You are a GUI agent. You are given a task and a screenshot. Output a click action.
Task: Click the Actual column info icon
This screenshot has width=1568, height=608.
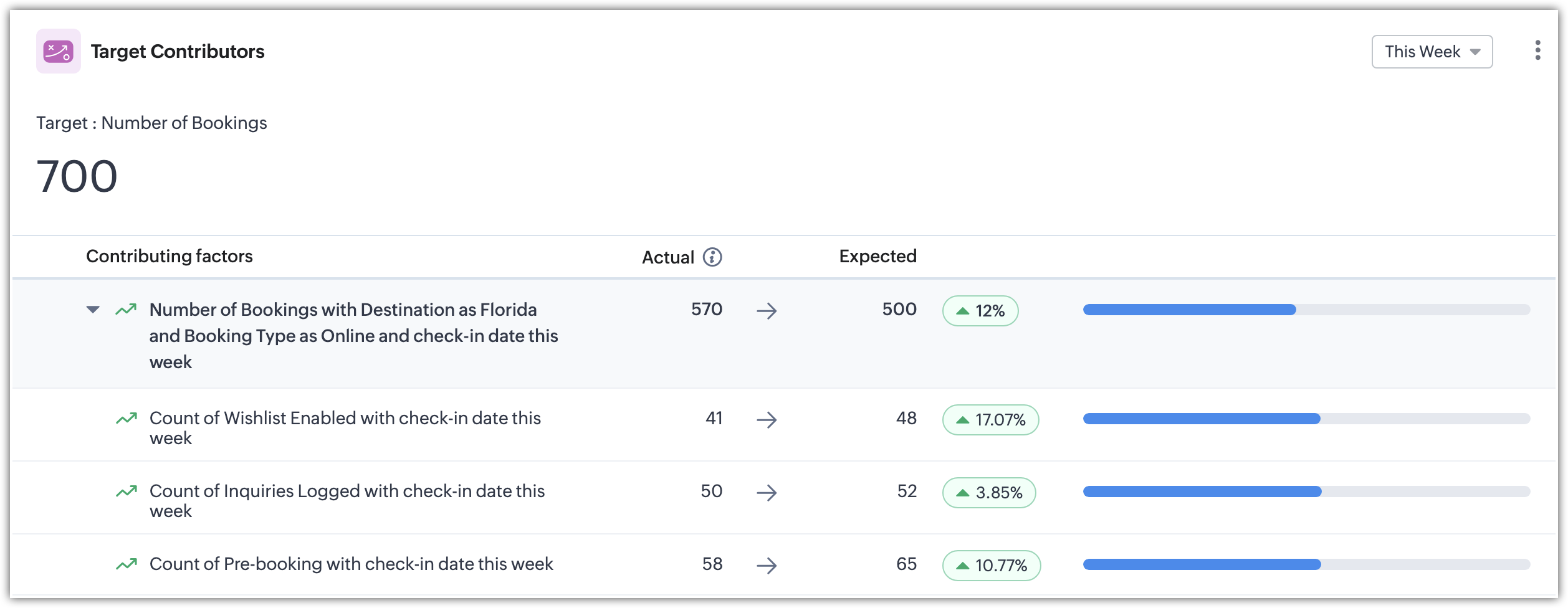pyautogui.click(x=712, y=257)
